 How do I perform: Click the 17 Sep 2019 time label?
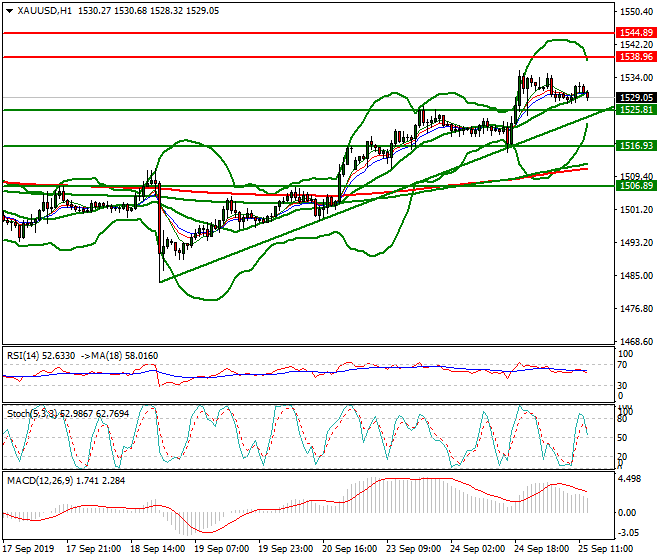29,549
